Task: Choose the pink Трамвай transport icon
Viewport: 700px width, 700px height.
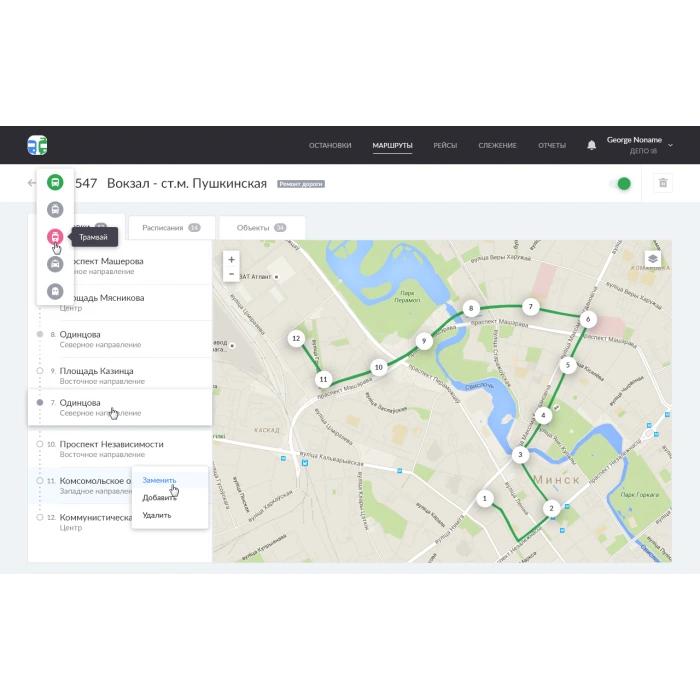Action: [x=55, y=237]
